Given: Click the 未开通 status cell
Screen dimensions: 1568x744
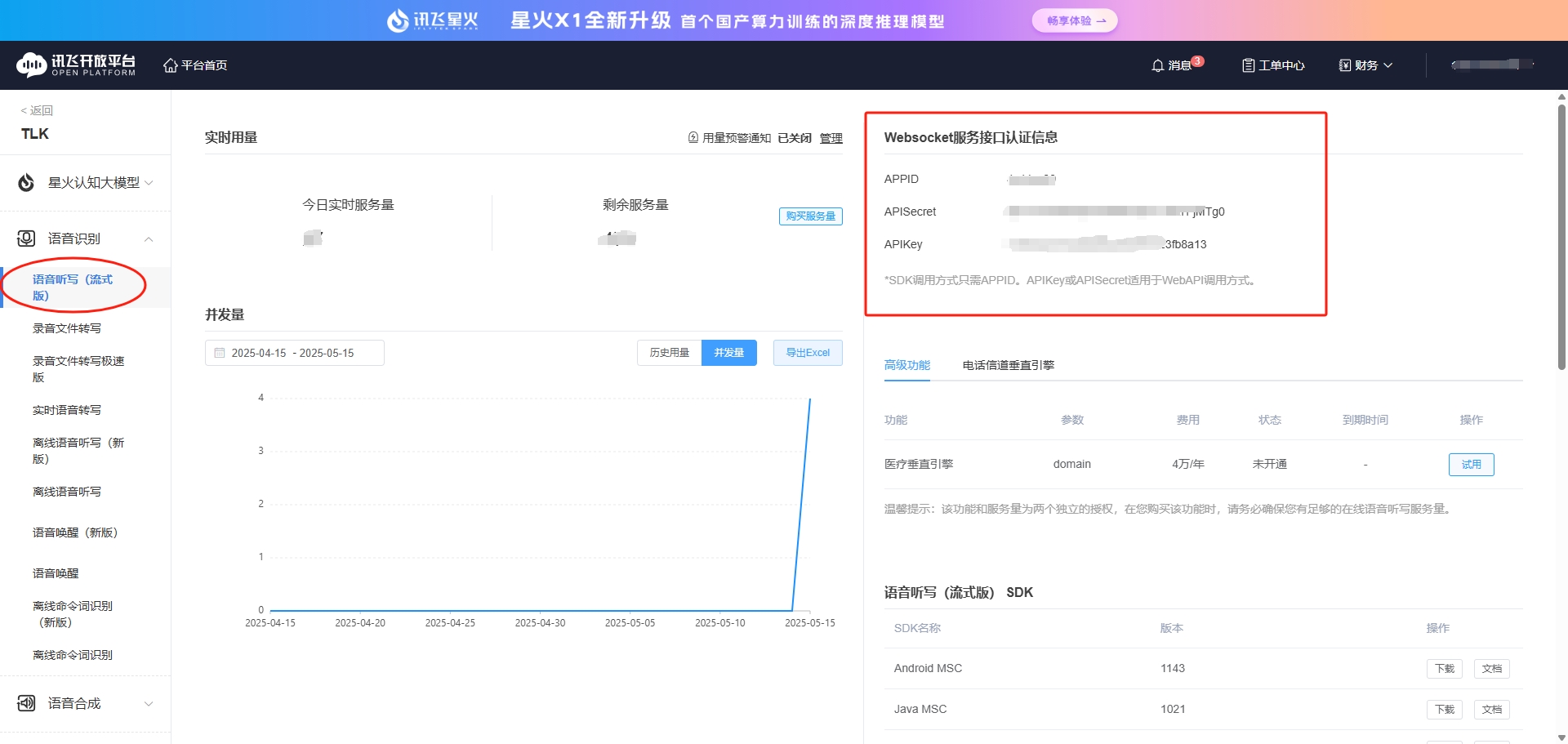Looking at the screenshot, I should point(1269,464).
